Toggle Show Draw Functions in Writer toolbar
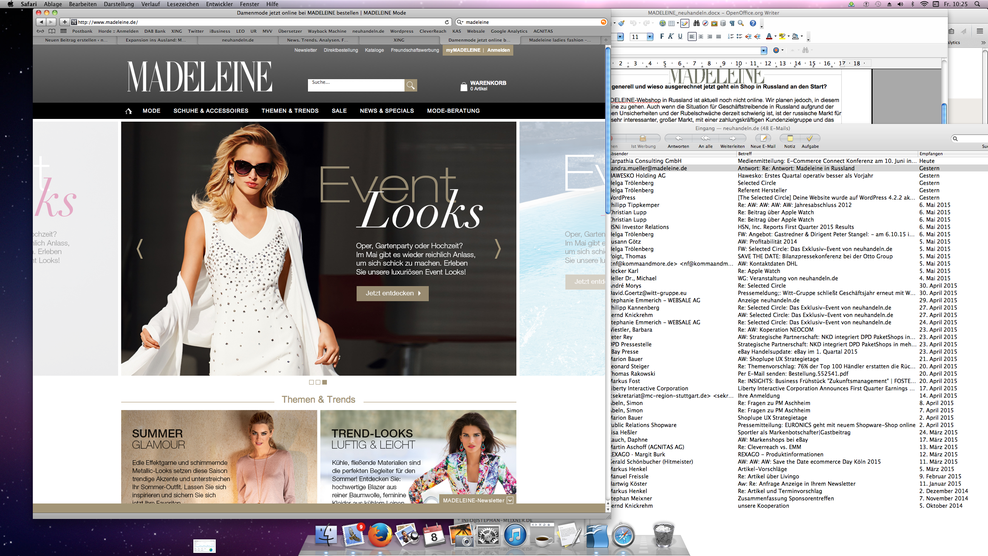 pos(685,23)
